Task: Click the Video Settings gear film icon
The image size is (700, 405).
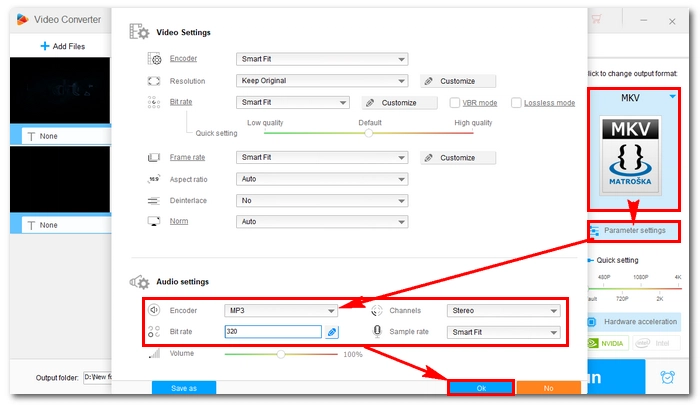Action: (139, 32)
